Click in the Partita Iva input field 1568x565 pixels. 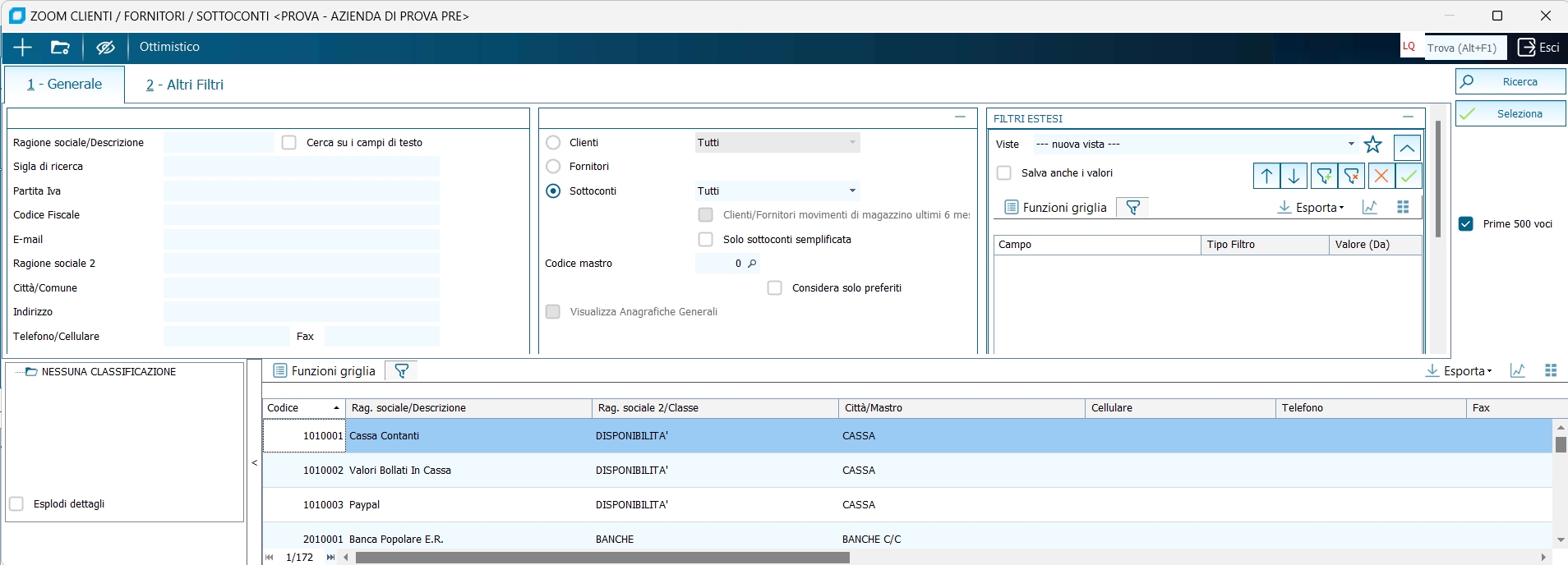pos(301,191)
